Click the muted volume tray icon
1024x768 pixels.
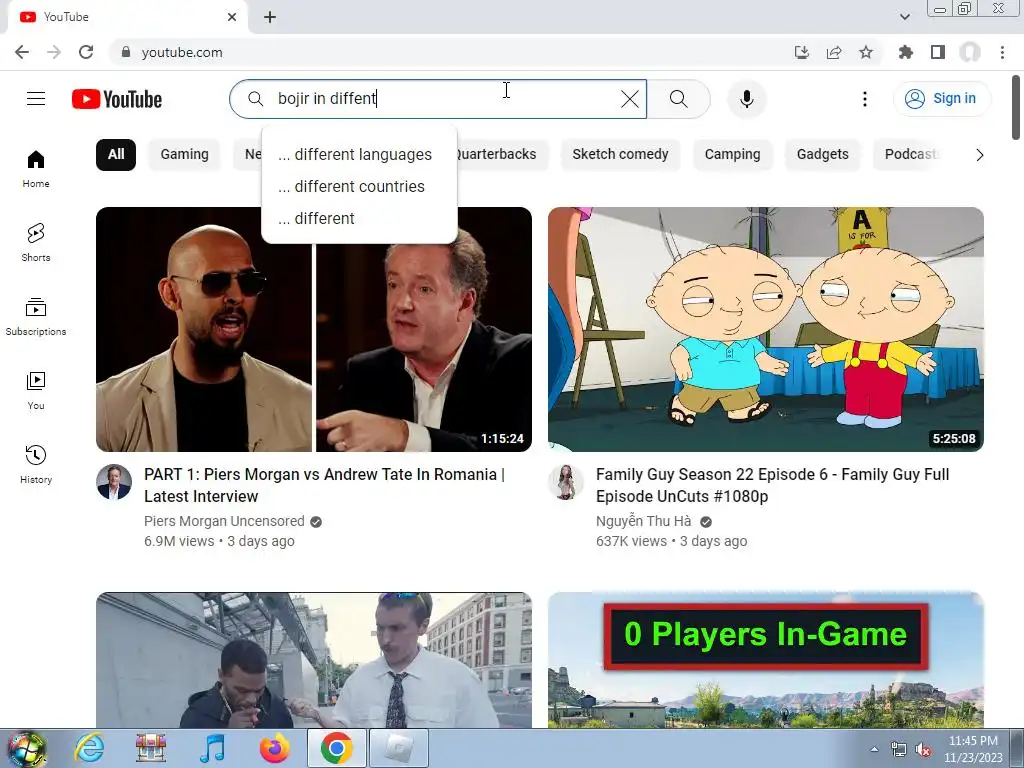pyautogui.click(x=923, y=750)
